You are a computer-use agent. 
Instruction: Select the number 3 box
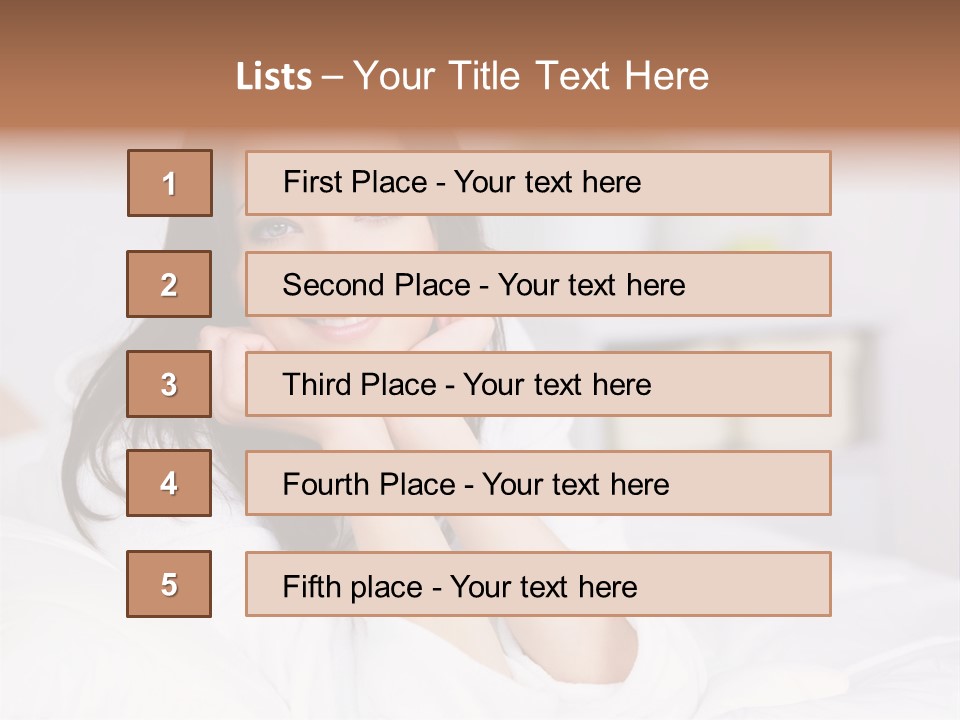click(x=169, y=384)
